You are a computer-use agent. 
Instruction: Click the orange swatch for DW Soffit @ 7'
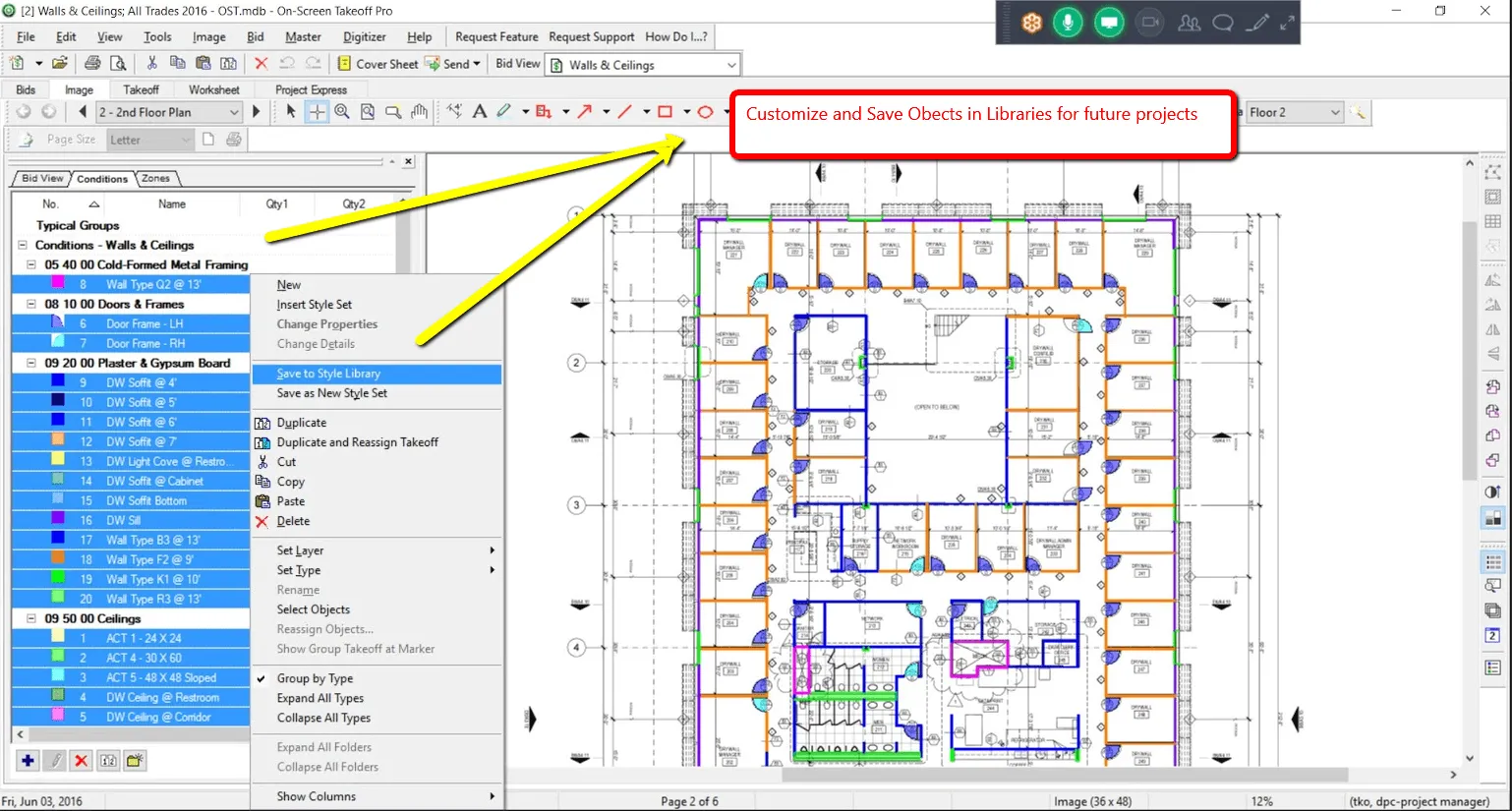pos(58,441)
